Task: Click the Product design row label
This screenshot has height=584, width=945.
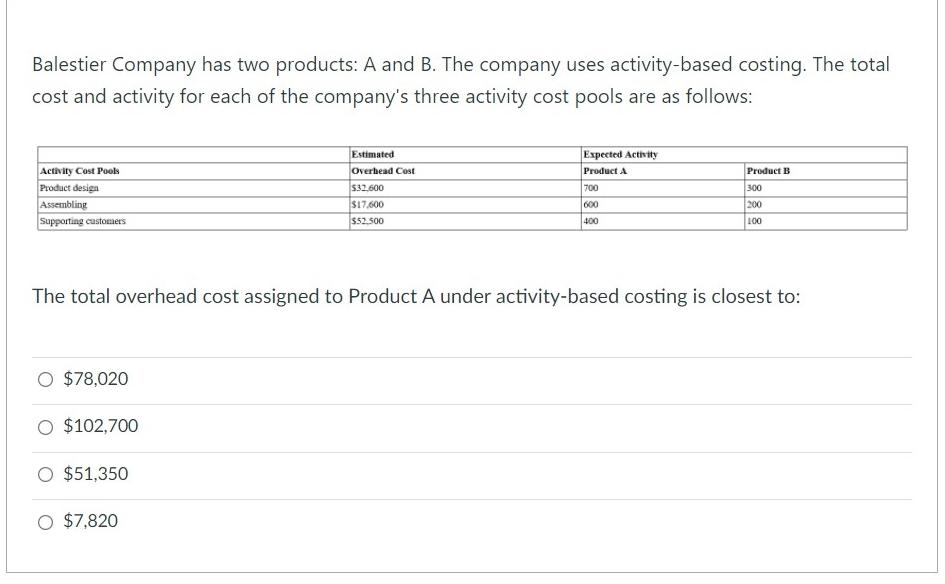Action: click(x=193, y=188)
